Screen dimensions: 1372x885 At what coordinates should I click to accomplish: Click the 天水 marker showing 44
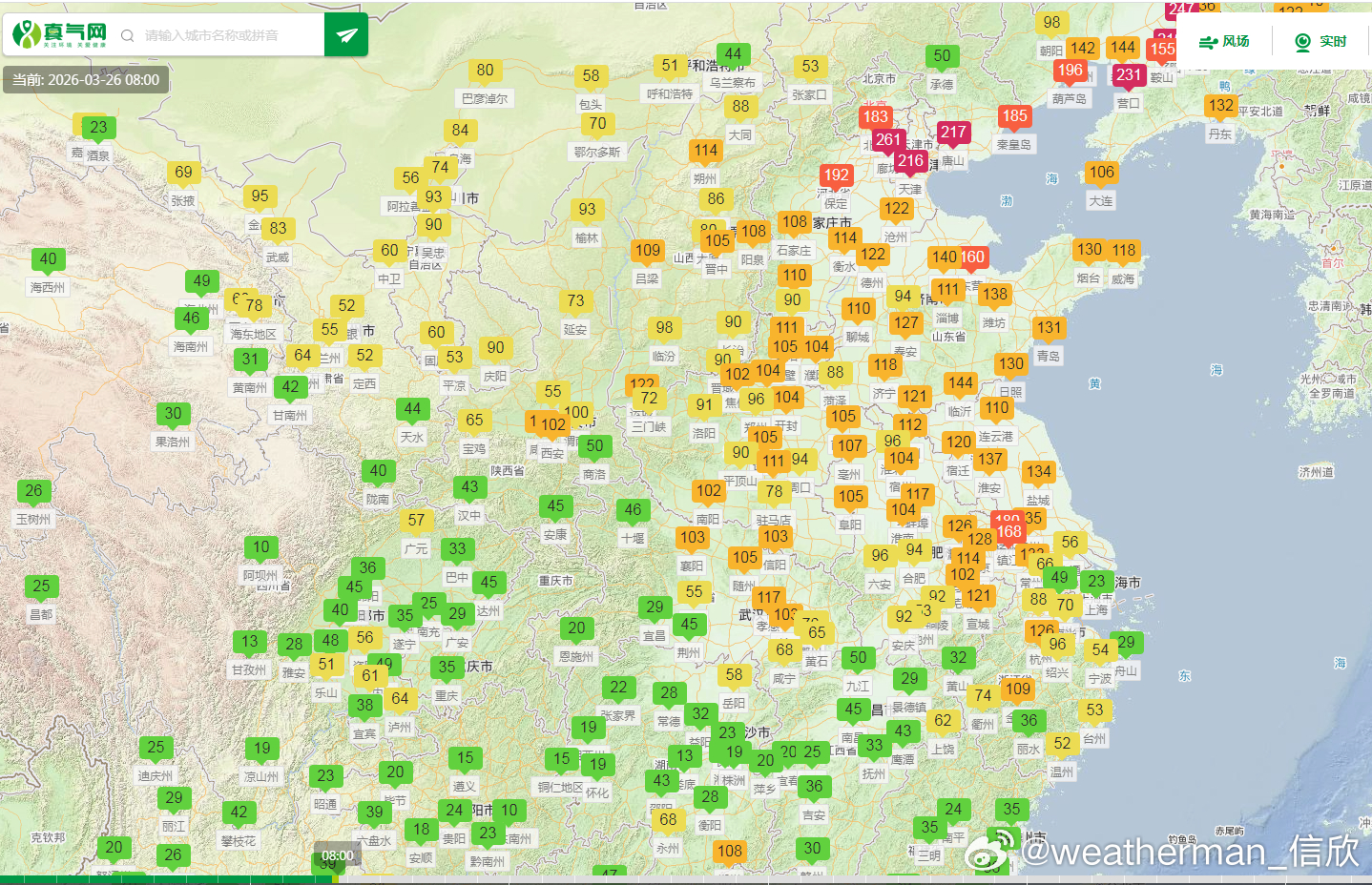[412, 410]
